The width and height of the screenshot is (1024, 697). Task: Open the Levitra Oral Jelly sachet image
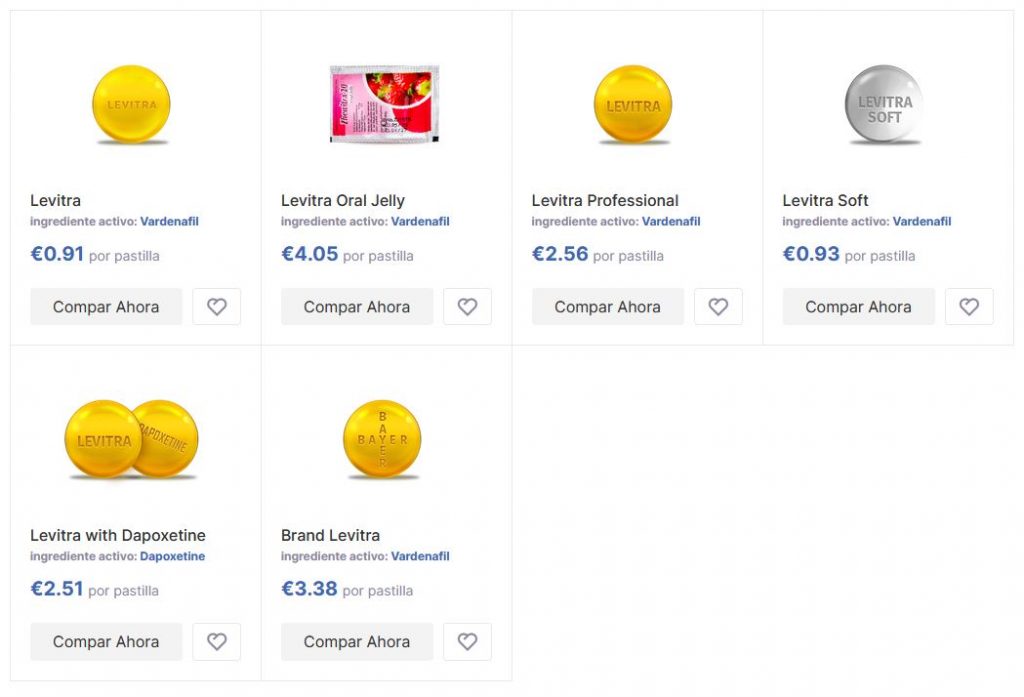[x=384, y=104]
